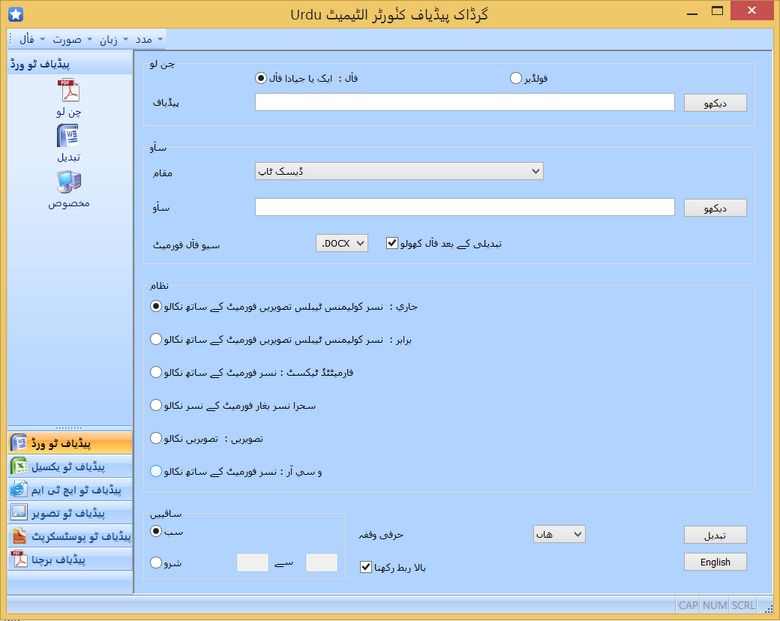This screenshot has height=621, width=780.
Task: Maximize the converter window
Action: click(x=717, y=12)
